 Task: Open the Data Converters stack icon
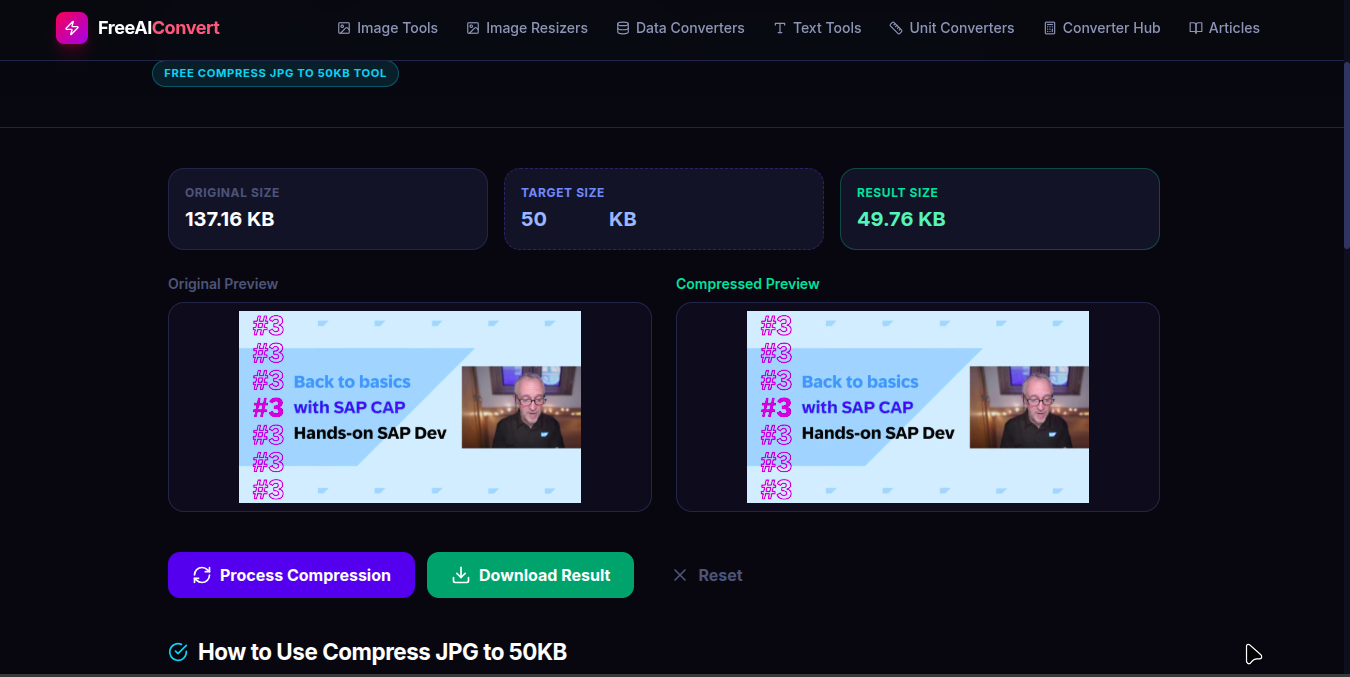pos(623,28)
